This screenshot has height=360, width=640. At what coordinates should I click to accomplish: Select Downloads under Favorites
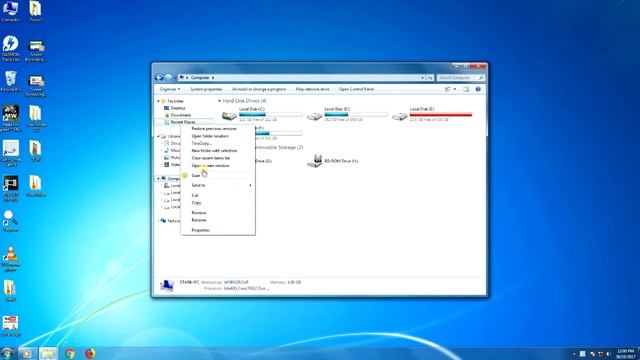pyautogui.click(x=178, y=115)
